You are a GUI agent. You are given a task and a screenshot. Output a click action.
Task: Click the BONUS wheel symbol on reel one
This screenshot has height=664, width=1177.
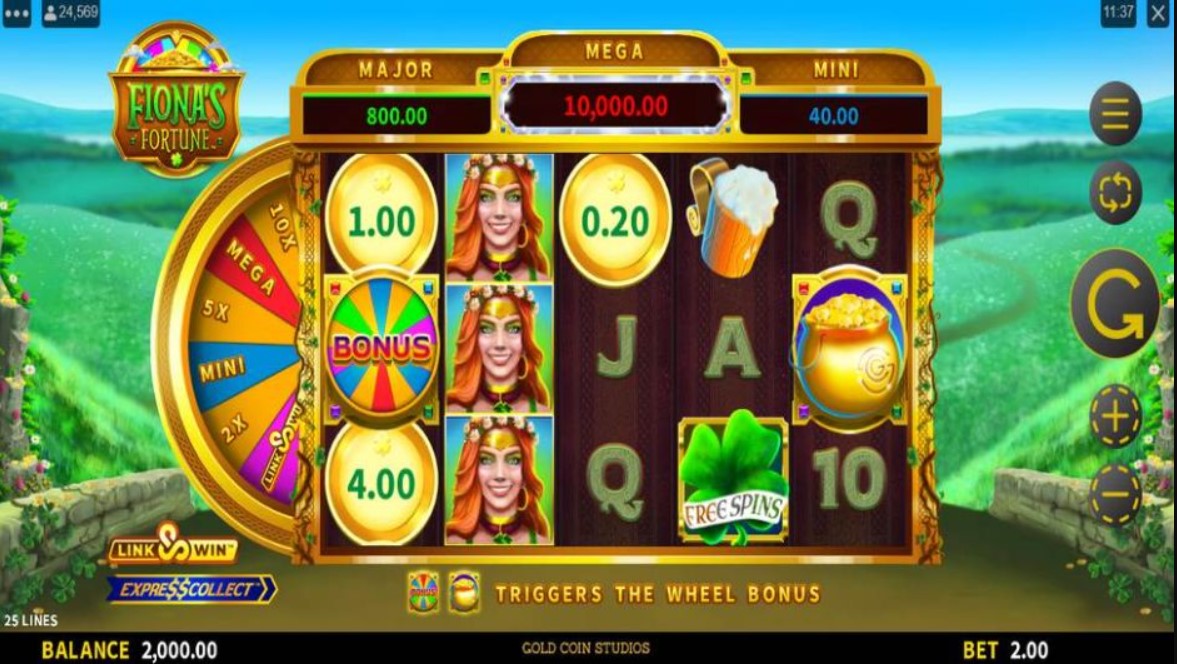381,348
